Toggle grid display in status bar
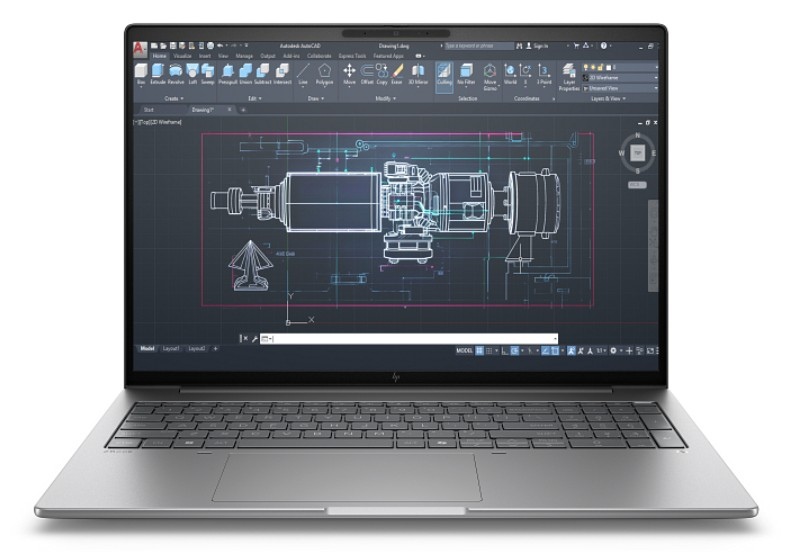 point(480,351)
